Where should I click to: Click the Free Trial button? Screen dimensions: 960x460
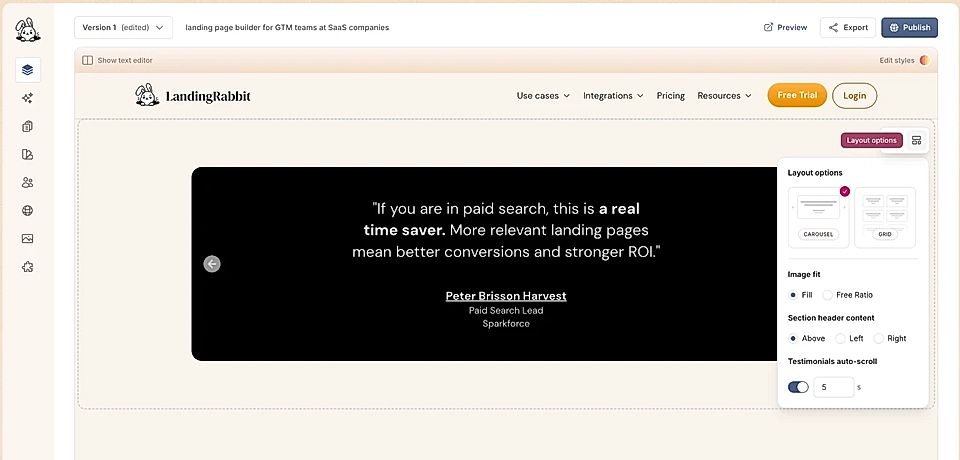(797, 96)
